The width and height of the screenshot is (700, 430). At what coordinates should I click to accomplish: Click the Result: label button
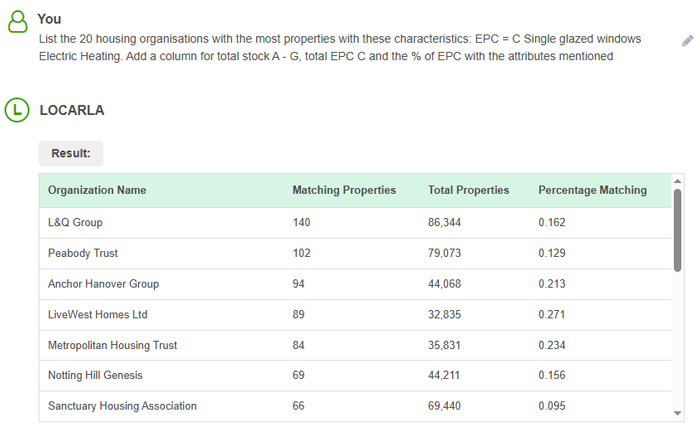click(71, 154)
